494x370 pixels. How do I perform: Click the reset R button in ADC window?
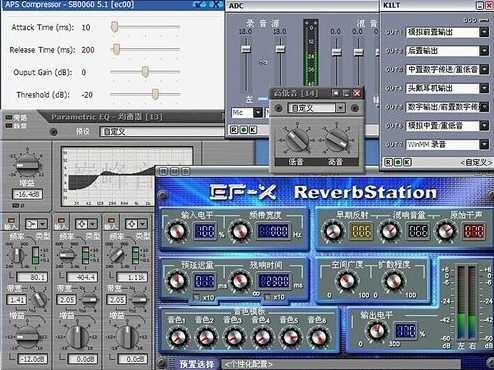[x=234, y=130]
